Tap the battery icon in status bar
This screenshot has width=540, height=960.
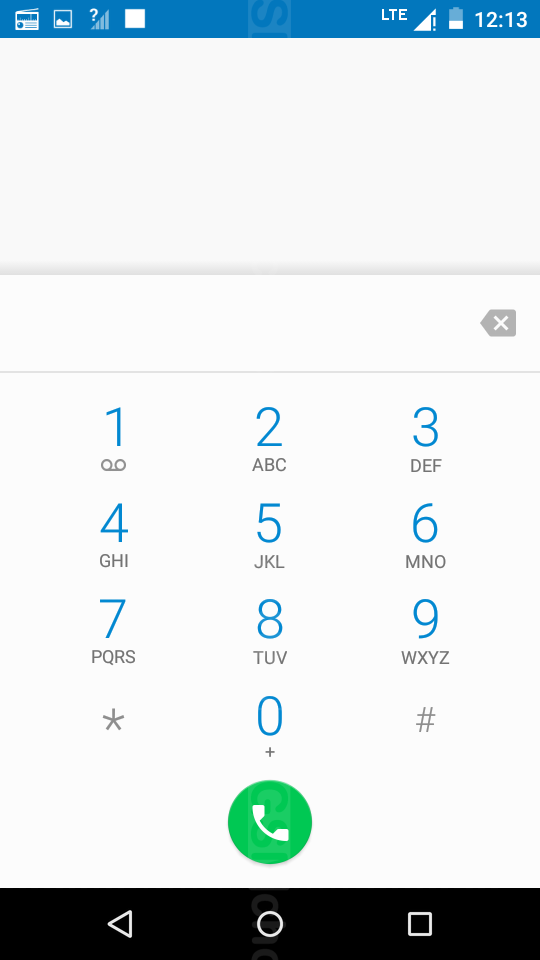(x=456, y=18)
